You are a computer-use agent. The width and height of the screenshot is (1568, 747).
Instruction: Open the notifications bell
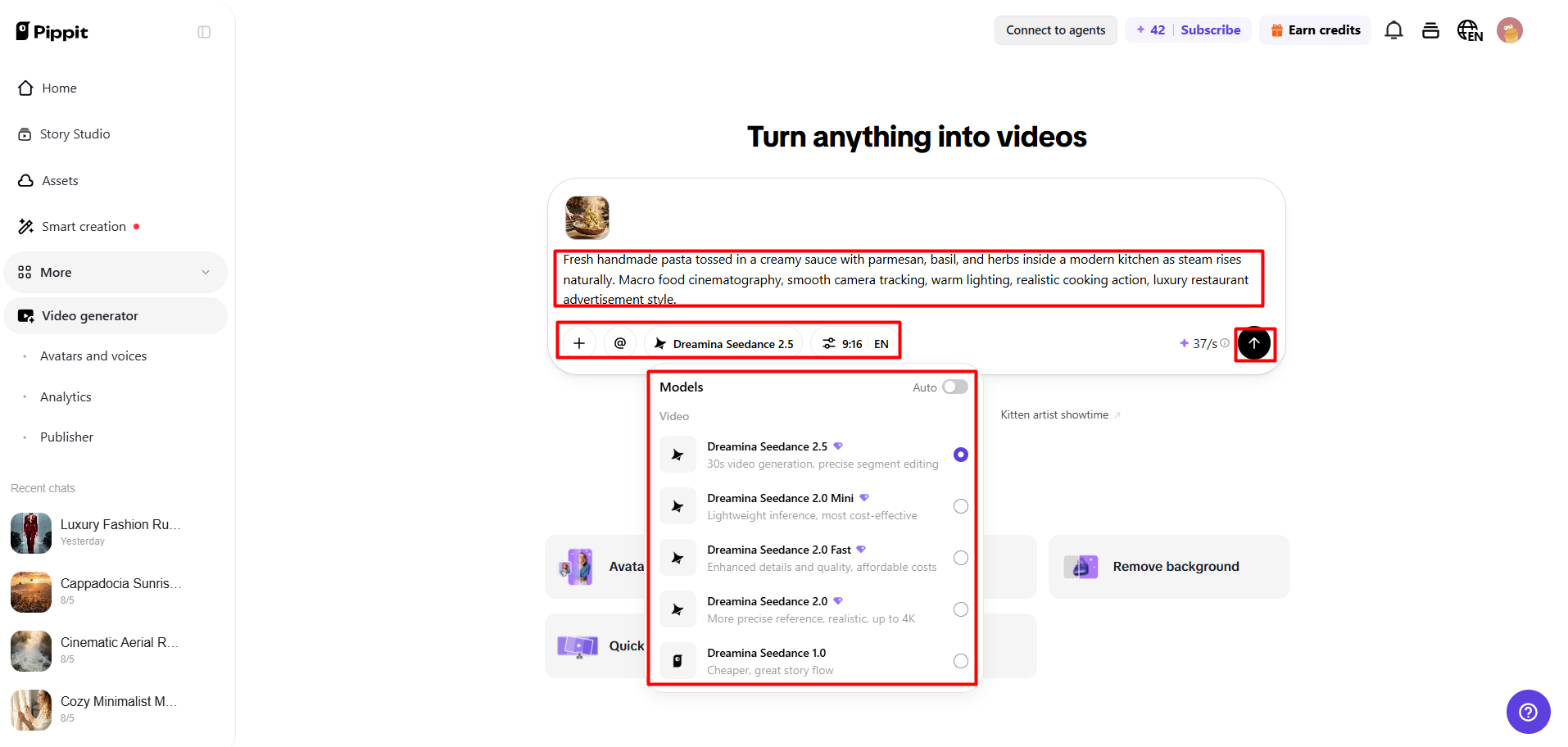pyautogui.click(x=1394, y=30)
